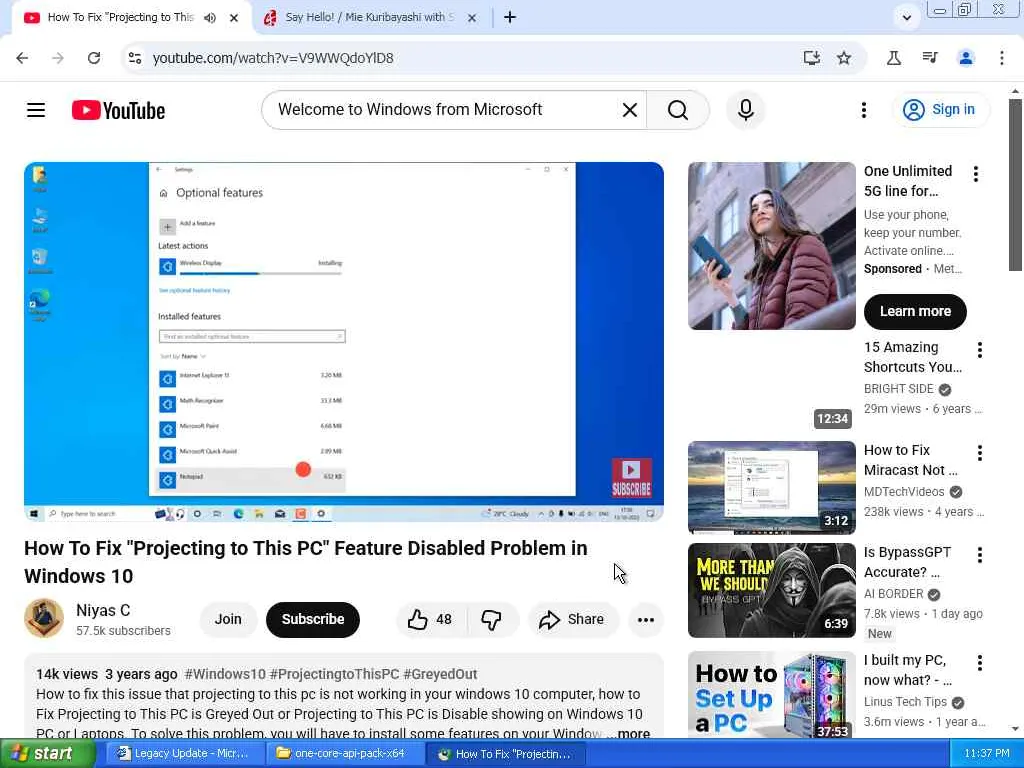Open How to Set Up a PC thumbnail

point(771,695)
